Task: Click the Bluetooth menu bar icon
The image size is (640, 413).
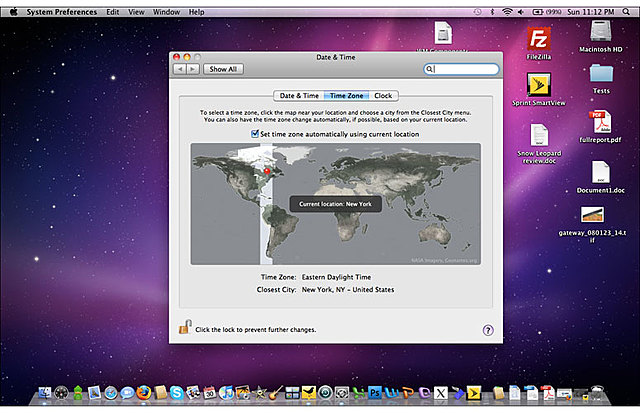Action: pyautogui.click(x=492, y=12)
